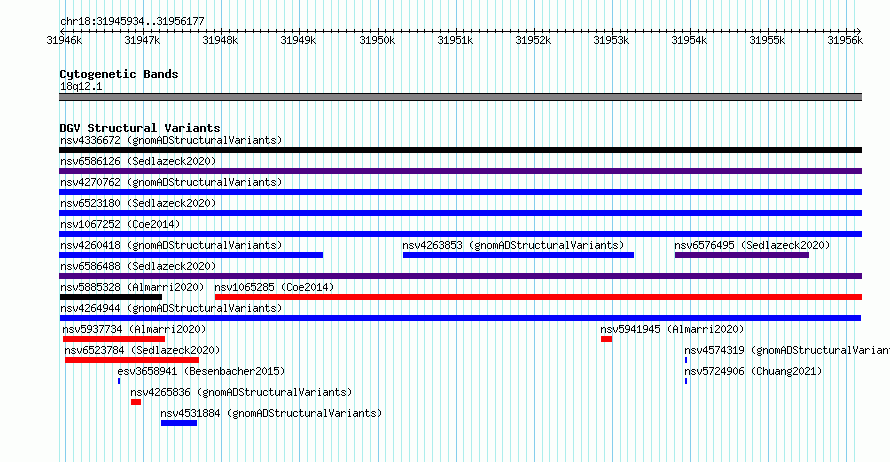Open the nsv5937734 (Almarri2020) label
The image size is (890, 462).
coord(135,329)
